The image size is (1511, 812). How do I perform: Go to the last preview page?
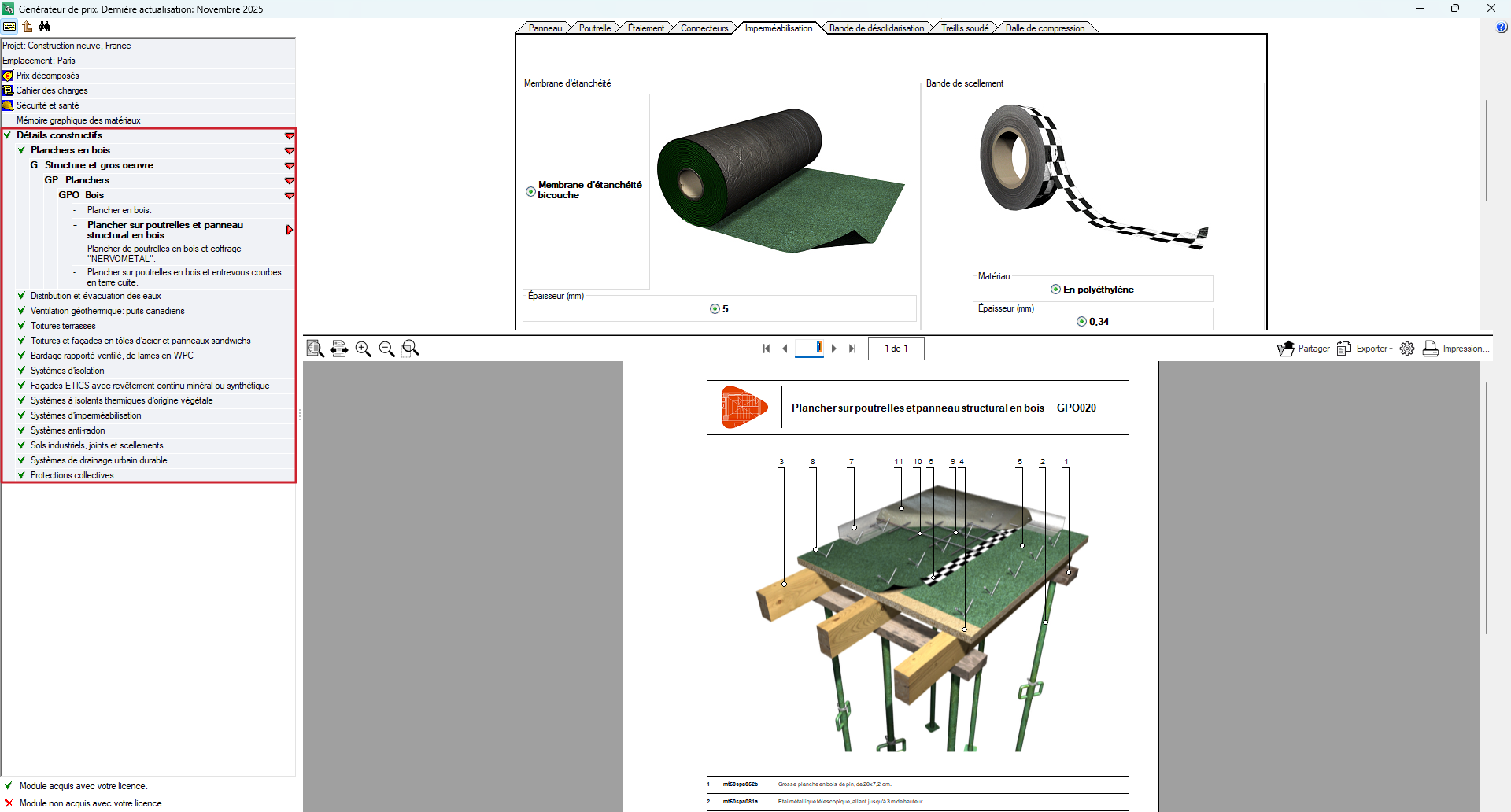point(852,349)
